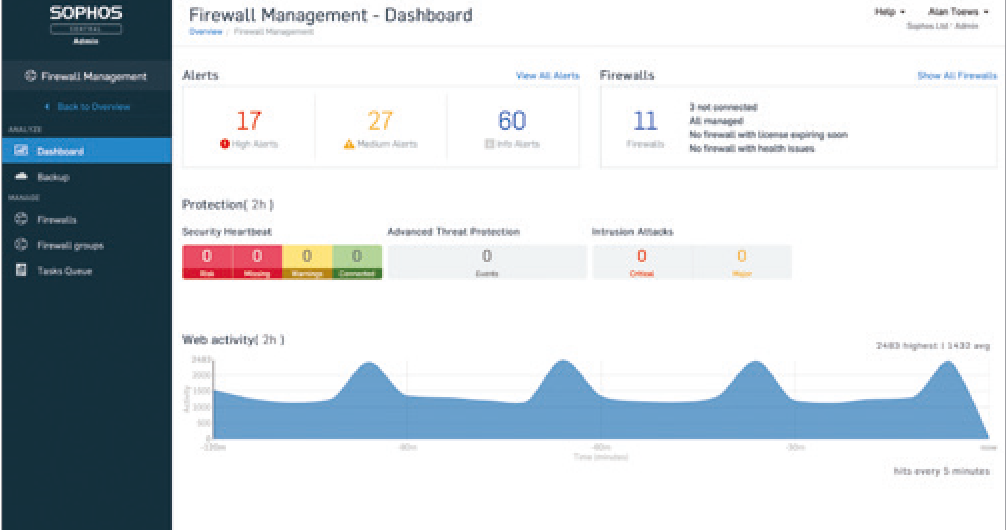Viewport: 1006px width, 530px height.
Task: Open Show All Firewalls link
Action: click(956, 76)
